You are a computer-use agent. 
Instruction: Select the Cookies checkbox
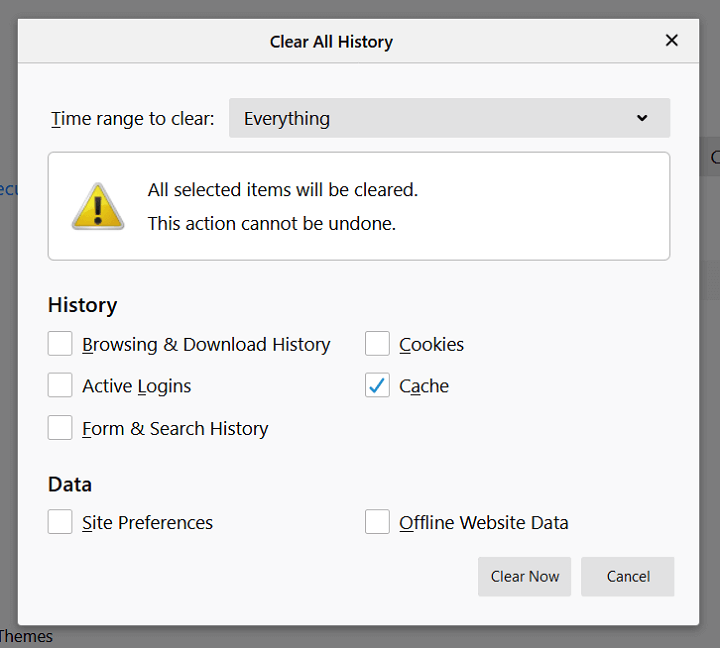377,344
